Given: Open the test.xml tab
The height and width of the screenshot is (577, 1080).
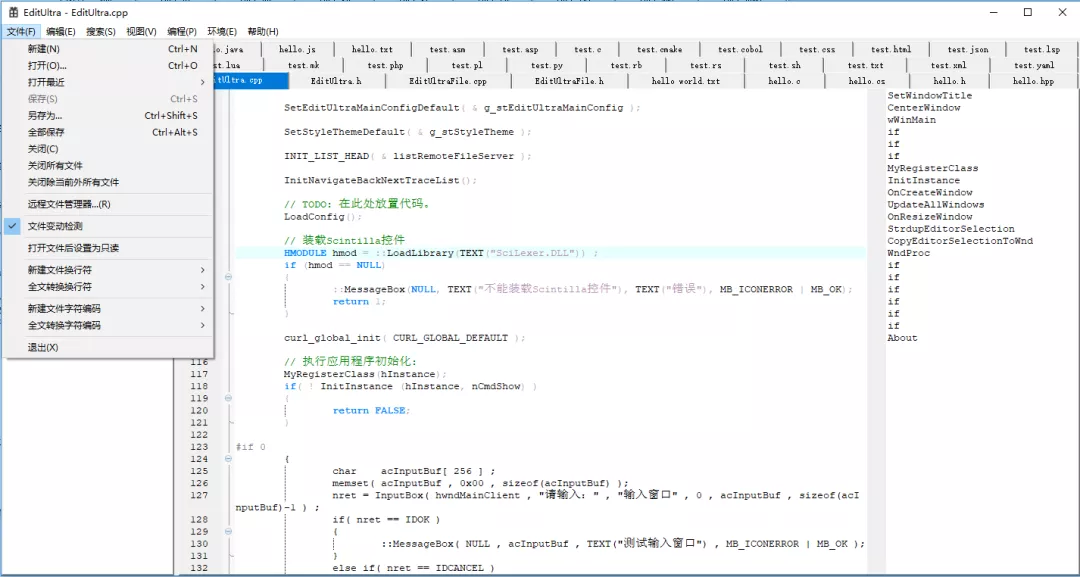Looking at the screenshot, I should [949, 65].
